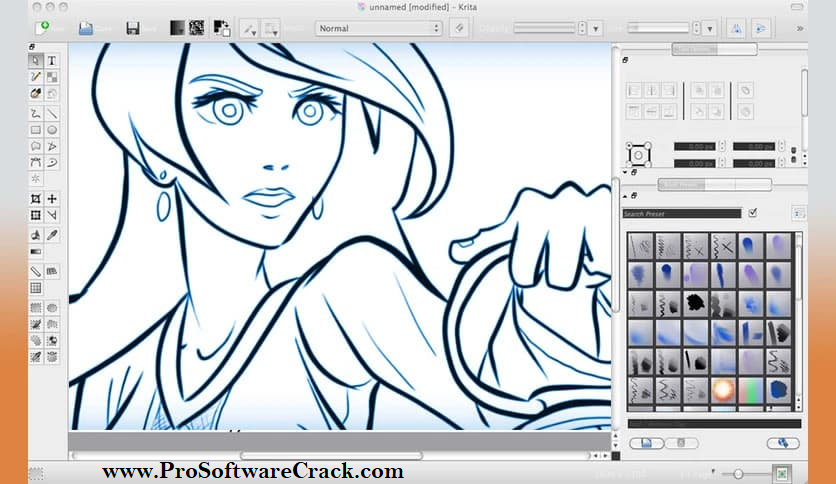This screenshot has width=836, height=484.
Task: Click the opacity spin arrows in toolbar
Action: (x=582, y=28)
